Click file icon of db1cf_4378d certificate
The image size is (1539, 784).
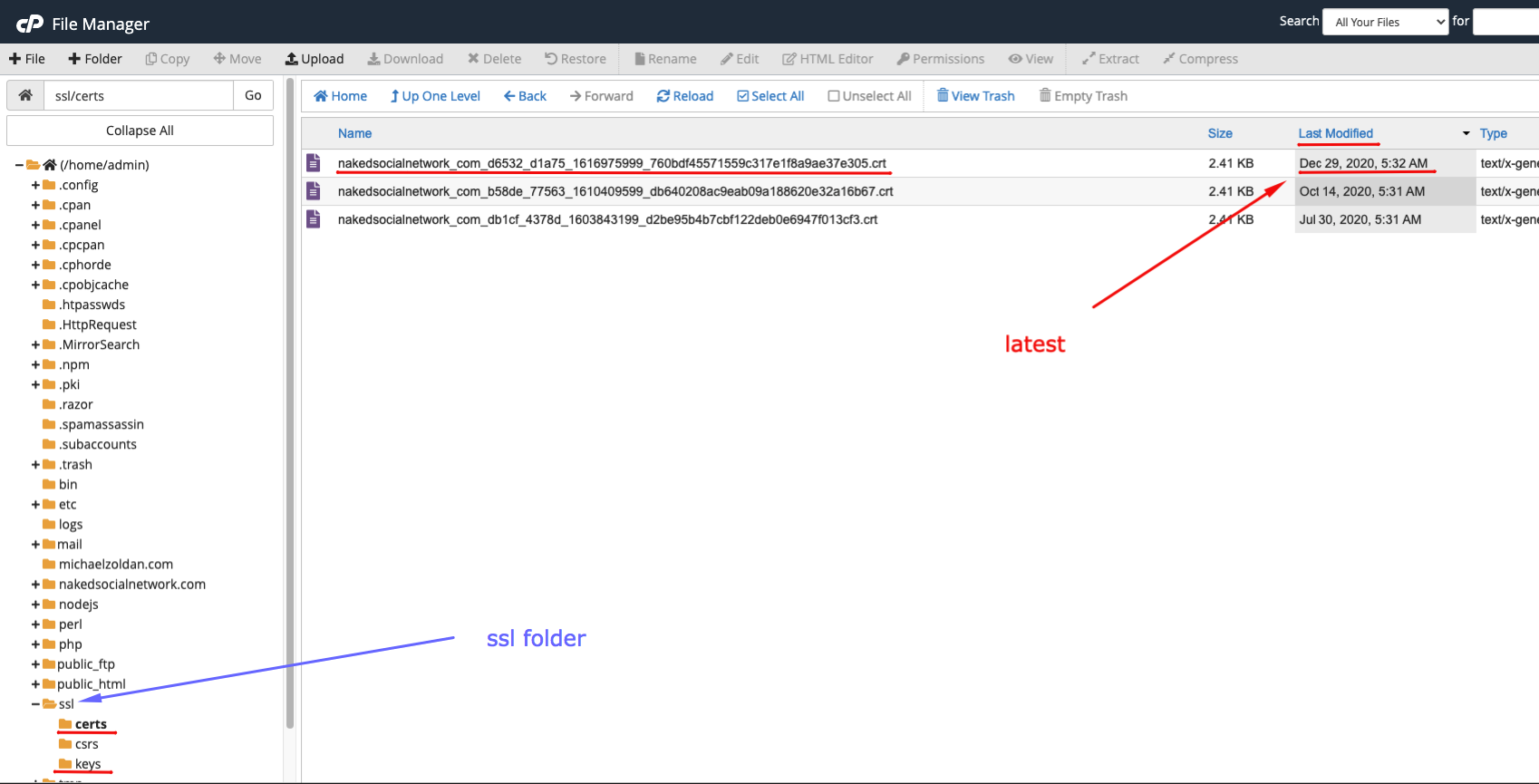(314, 219)
